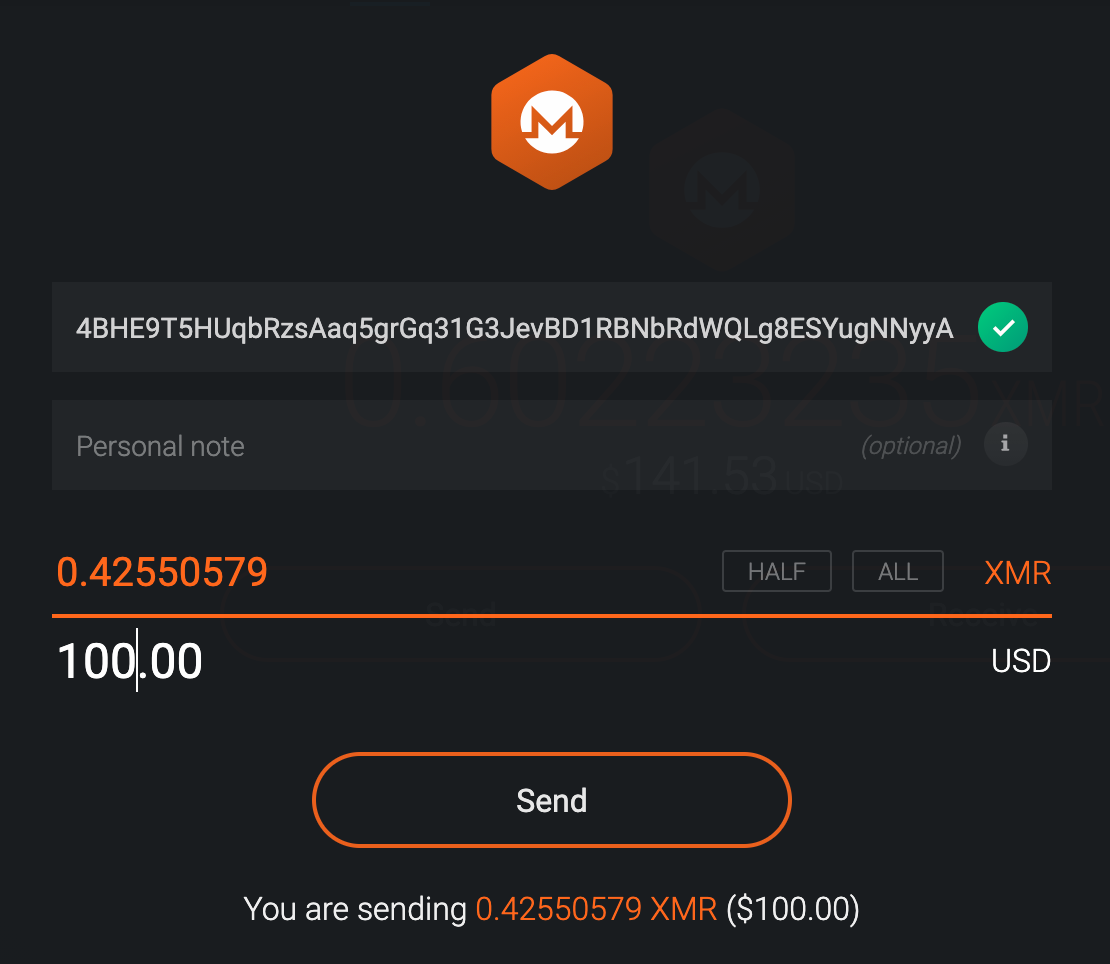Viewport: 1110px width, 964px height.
Task: Click the orange-outlined Send button
Action: (x=551, y=800)
